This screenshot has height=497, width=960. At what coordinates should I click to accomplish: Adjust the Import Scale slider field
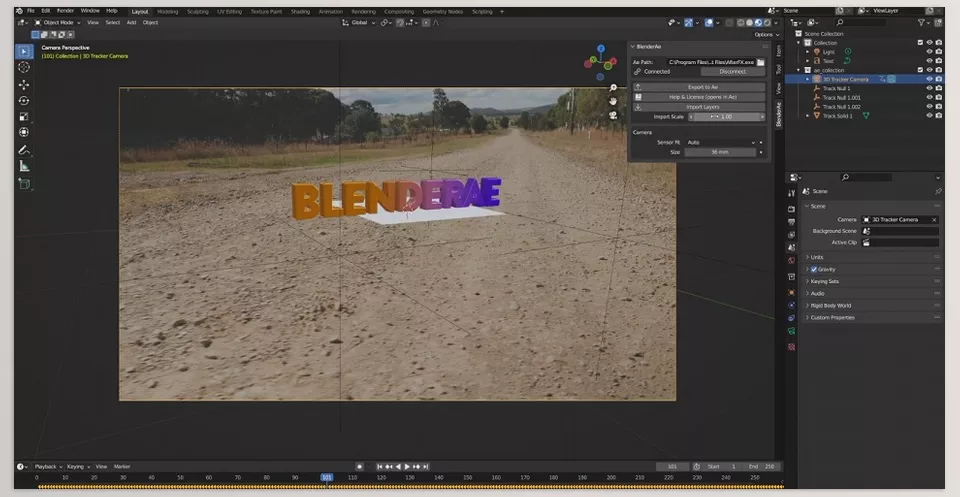point(727,117)
